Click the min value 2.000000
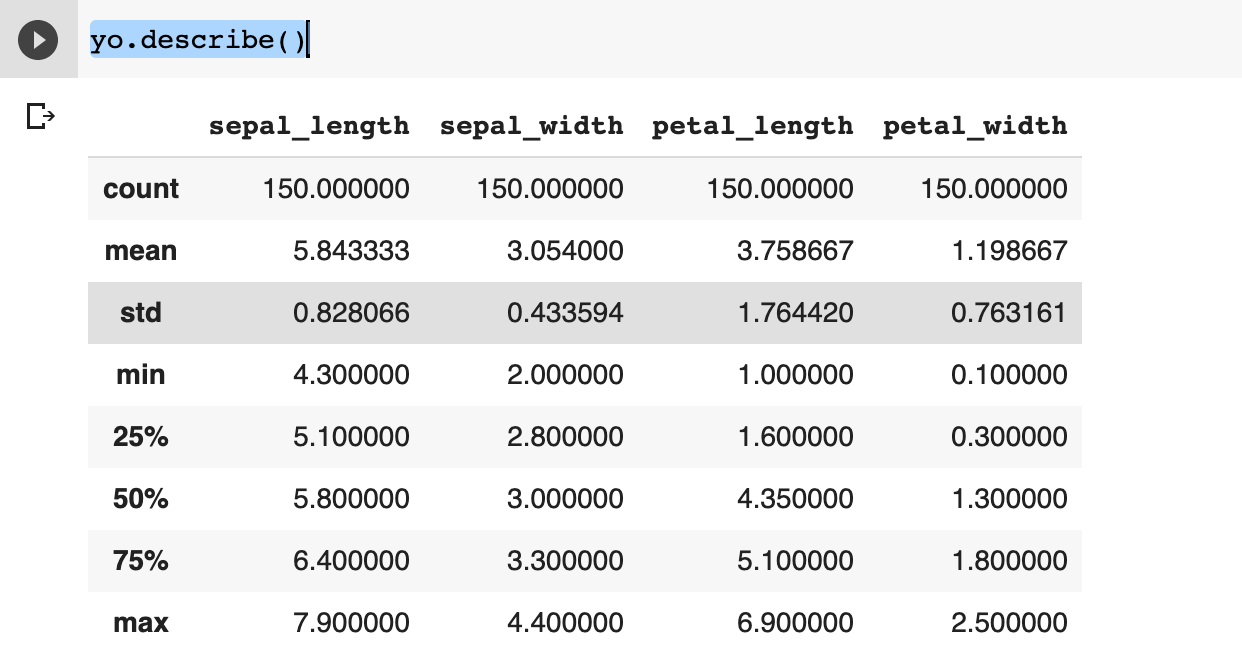 tap(565, 375)
